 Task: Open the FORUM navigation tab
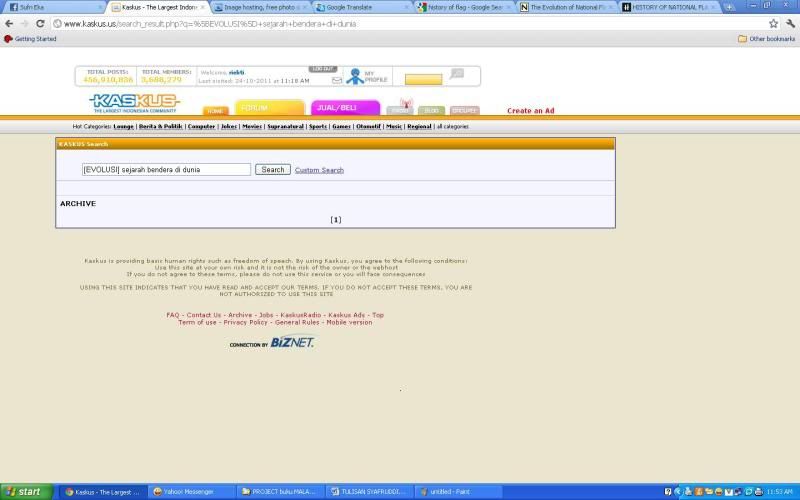[269, 108]
